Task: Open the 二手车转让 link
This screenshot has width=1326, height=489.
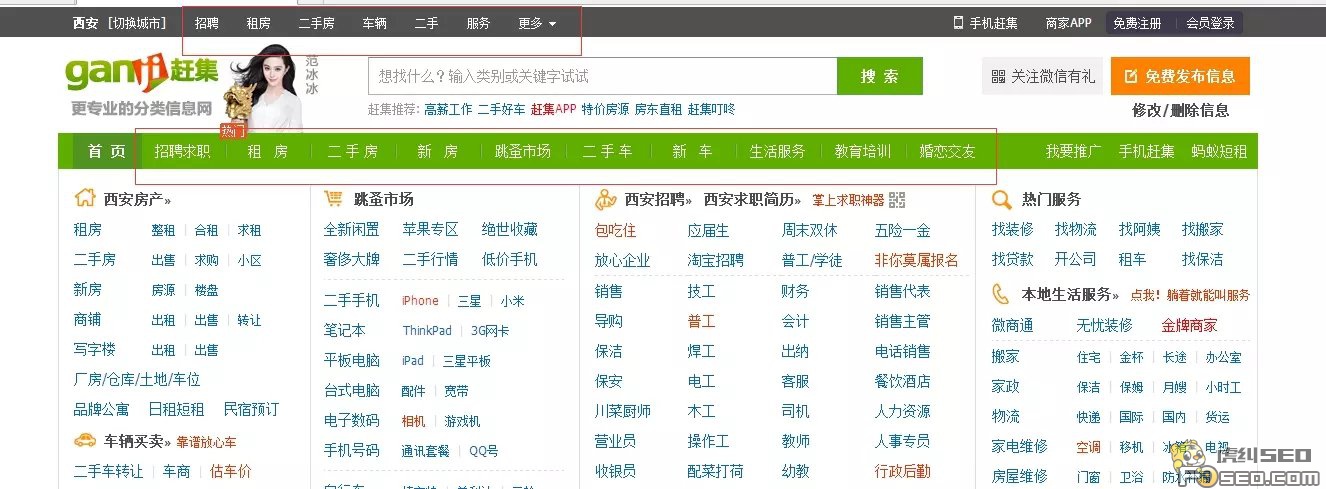Action: [108, 471]
